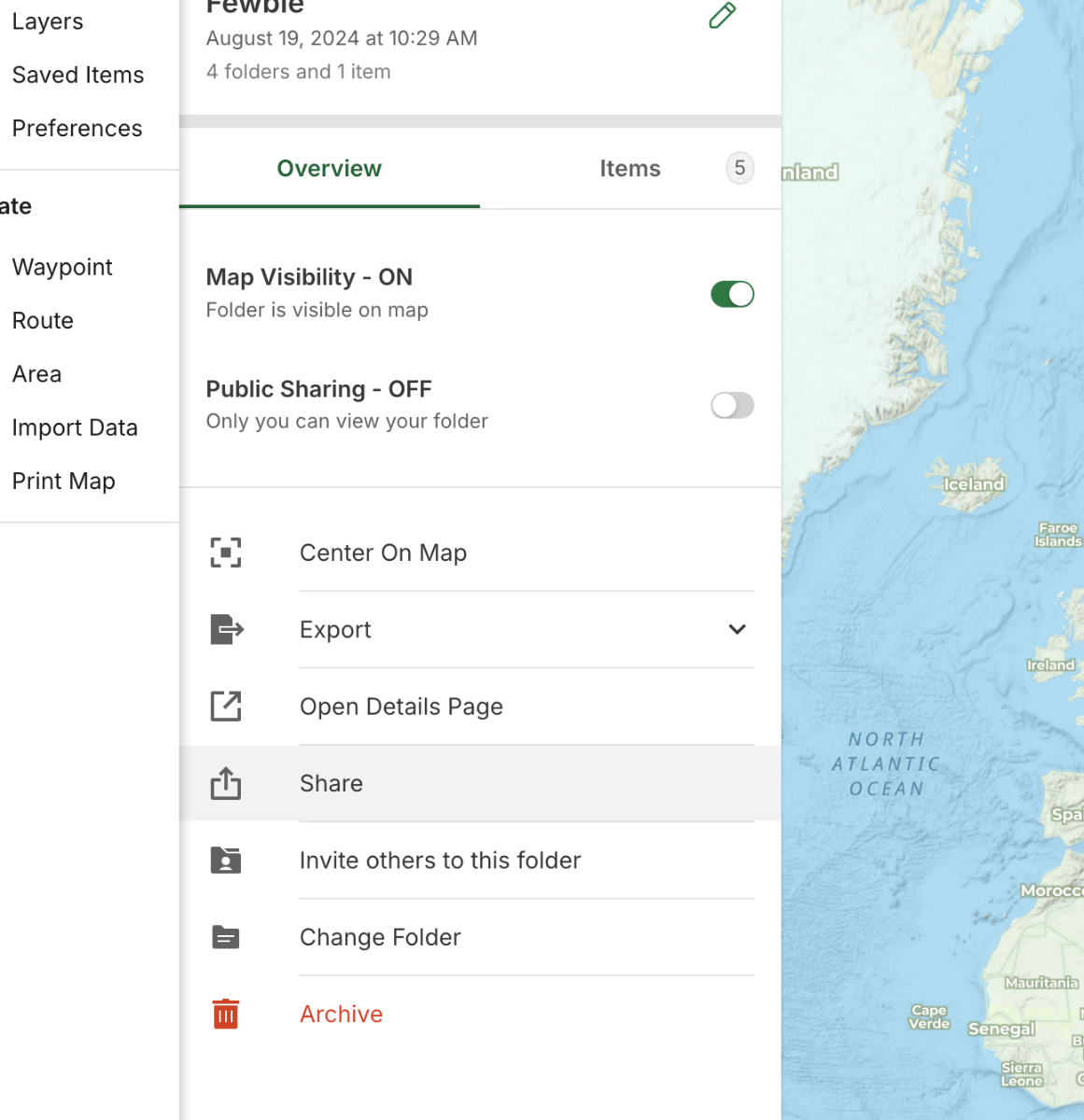Click the 'Only you can view your folder' text

pos(347,421)
